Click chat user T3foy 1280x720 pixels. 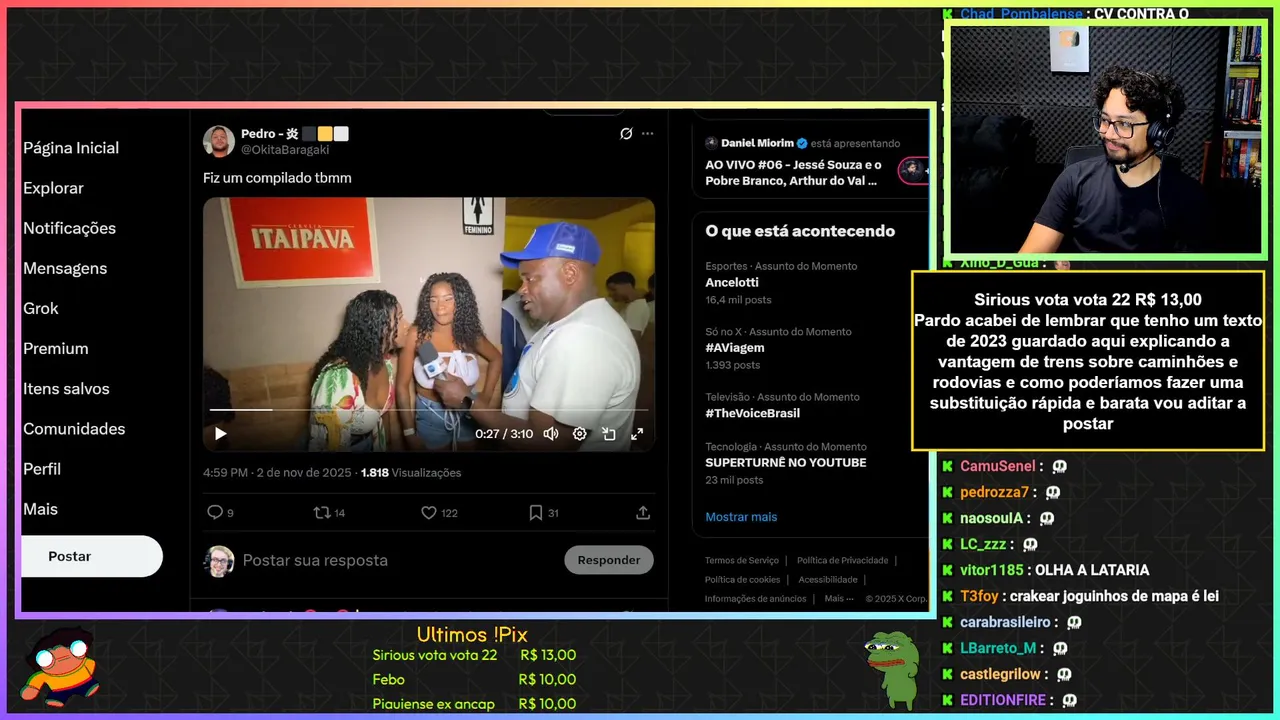(980, 596)
